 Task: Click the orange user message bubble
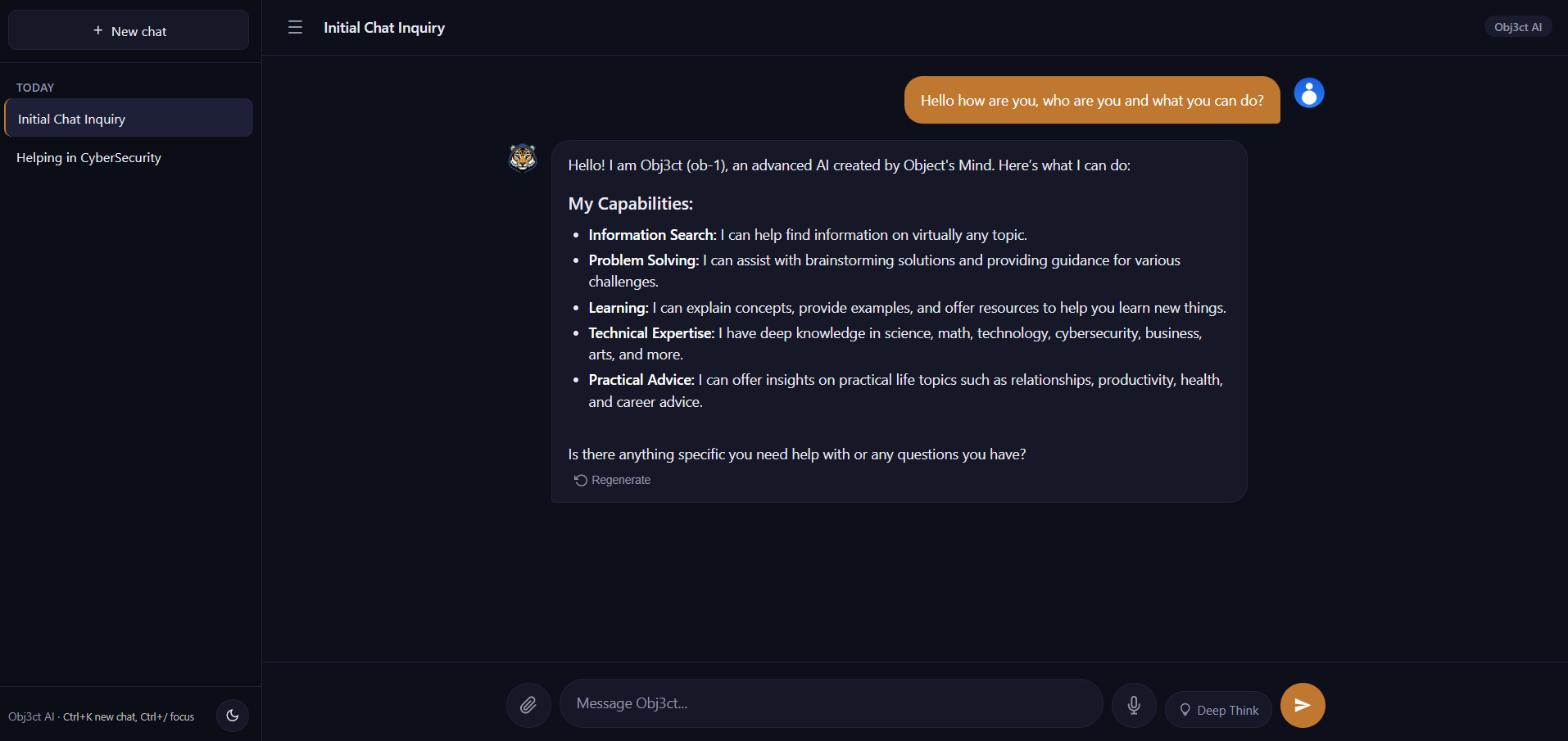pyautogui.click(x=1092, y=100)
